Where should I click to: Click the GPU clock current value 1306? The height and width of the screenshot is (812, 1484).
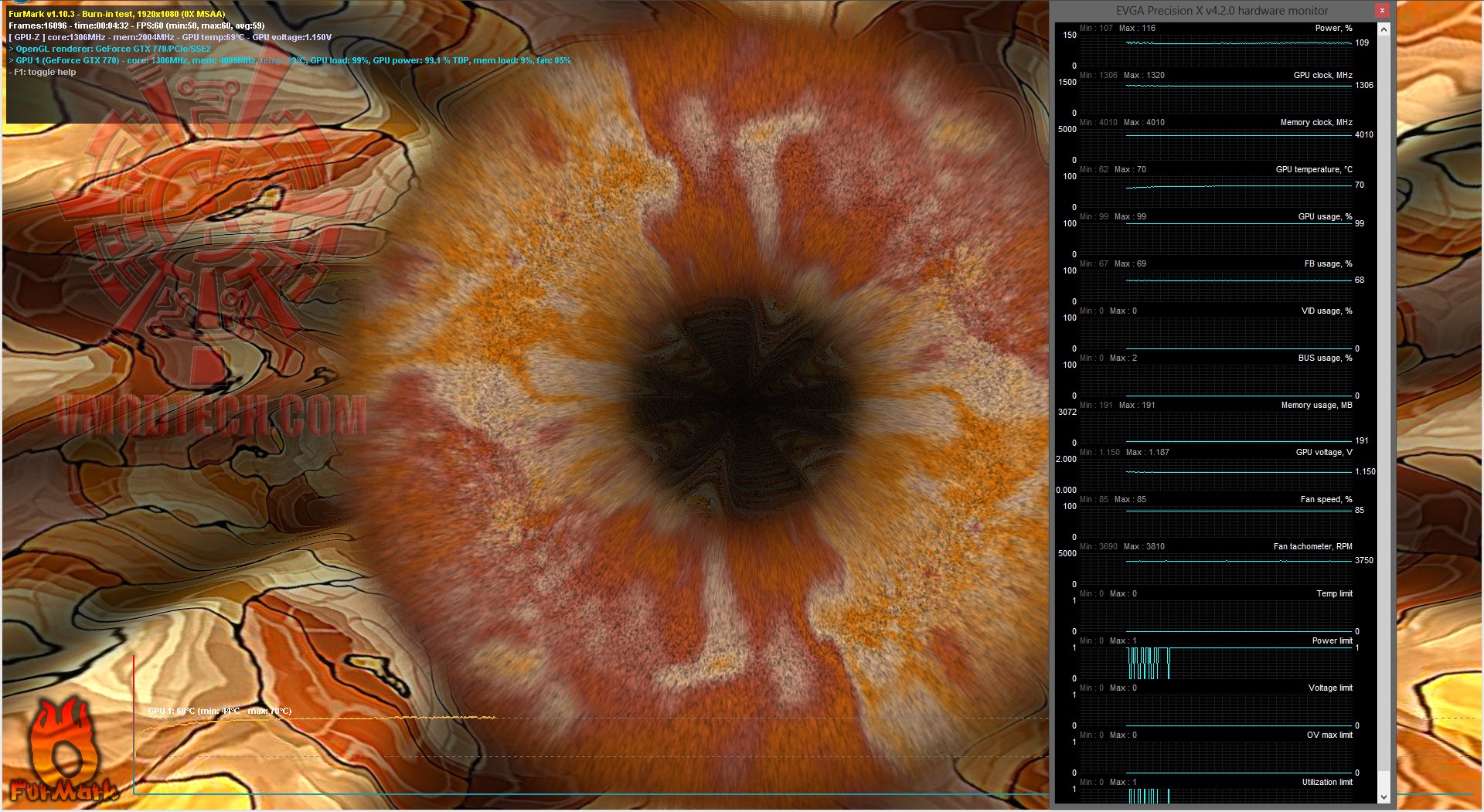pos(1364,85)
